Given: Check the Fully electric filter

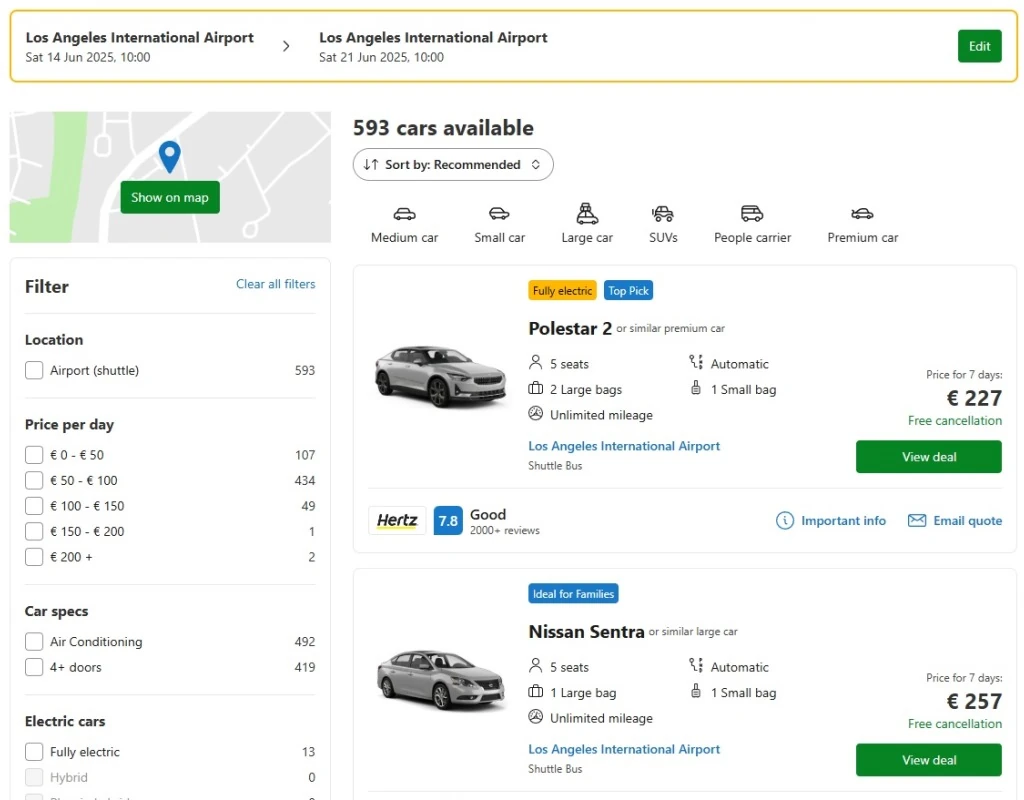Looking at the screenshot, I should [x=33, y=751].
